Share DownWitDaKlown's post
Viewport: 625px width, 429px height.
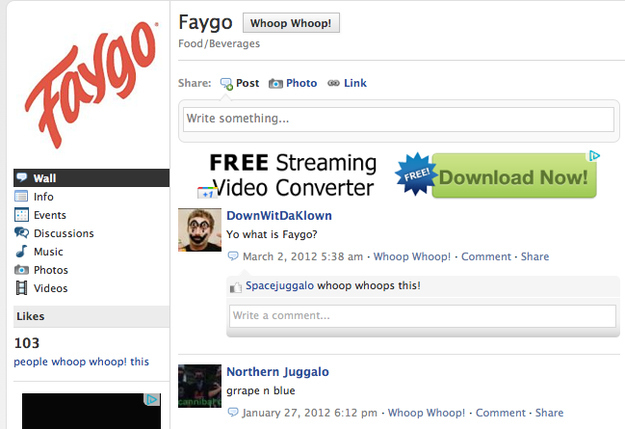tap(535, 256)
